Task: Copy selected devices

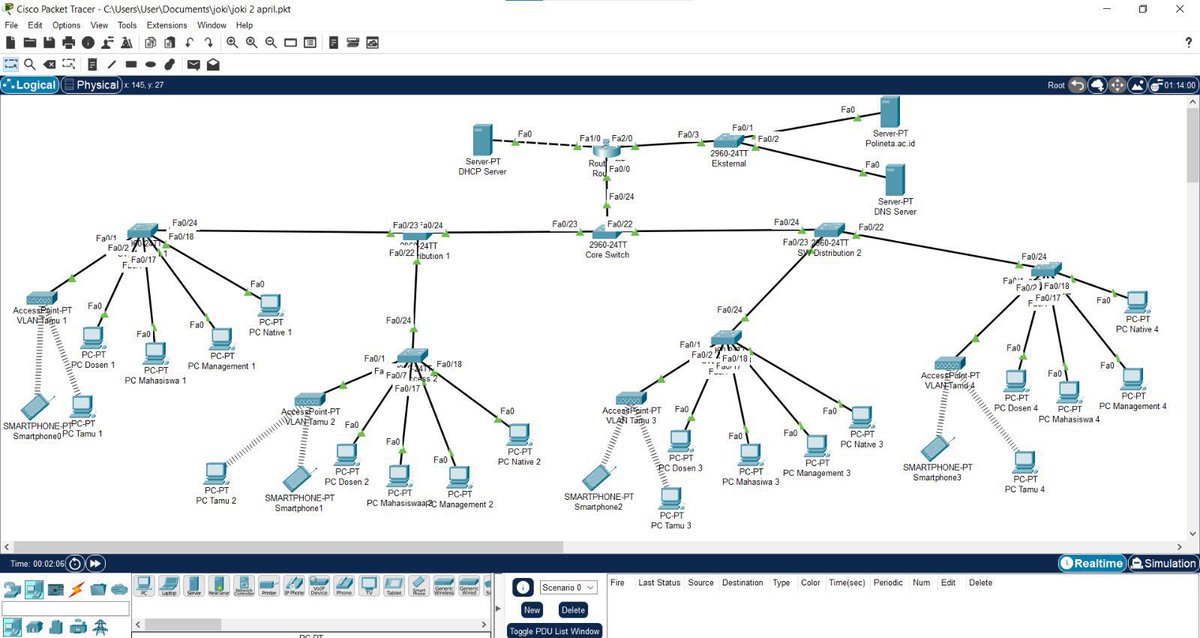Action: coord(150,43)
